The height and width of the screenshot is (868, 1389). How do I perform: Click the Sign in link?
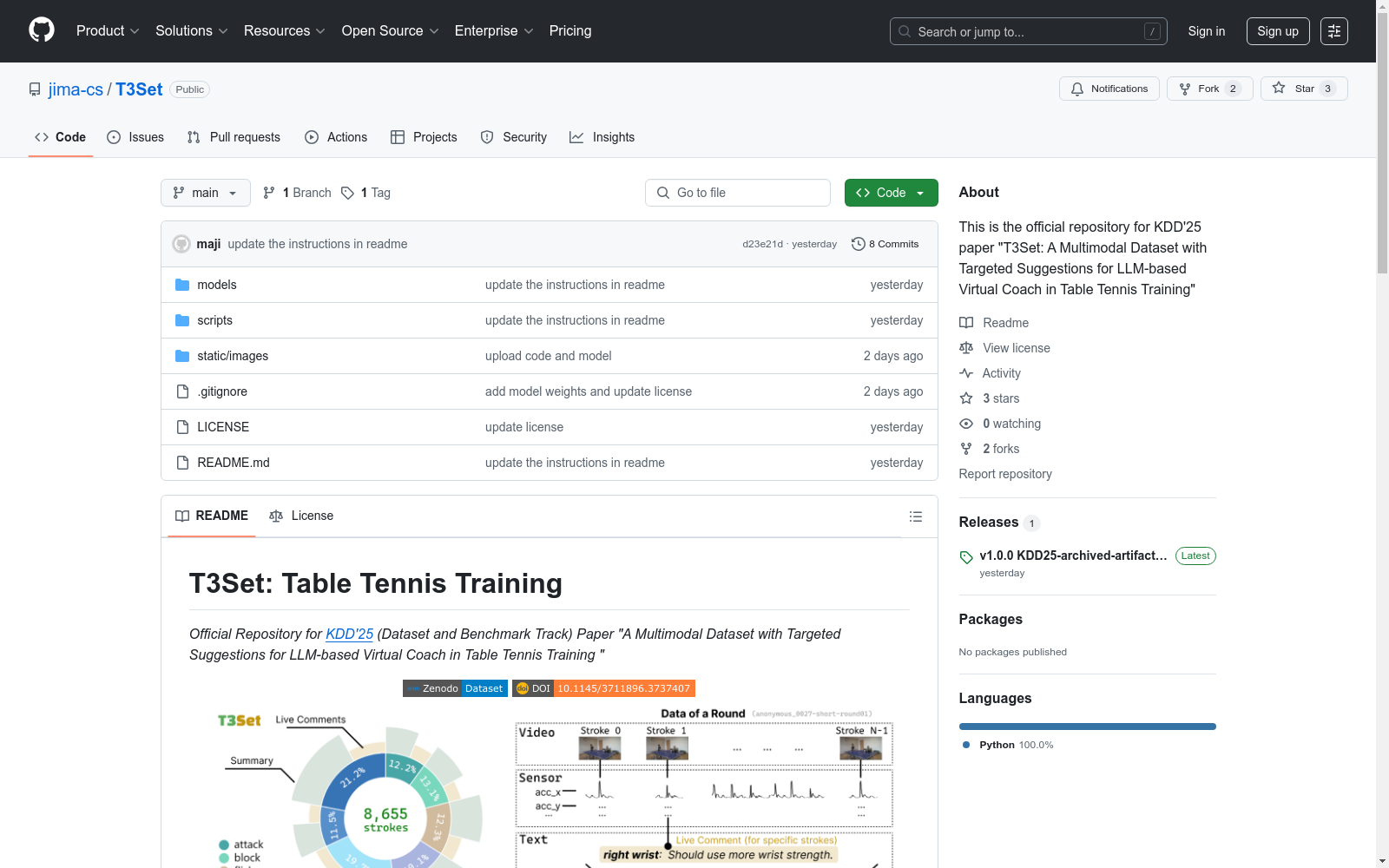coord(1207,31)
